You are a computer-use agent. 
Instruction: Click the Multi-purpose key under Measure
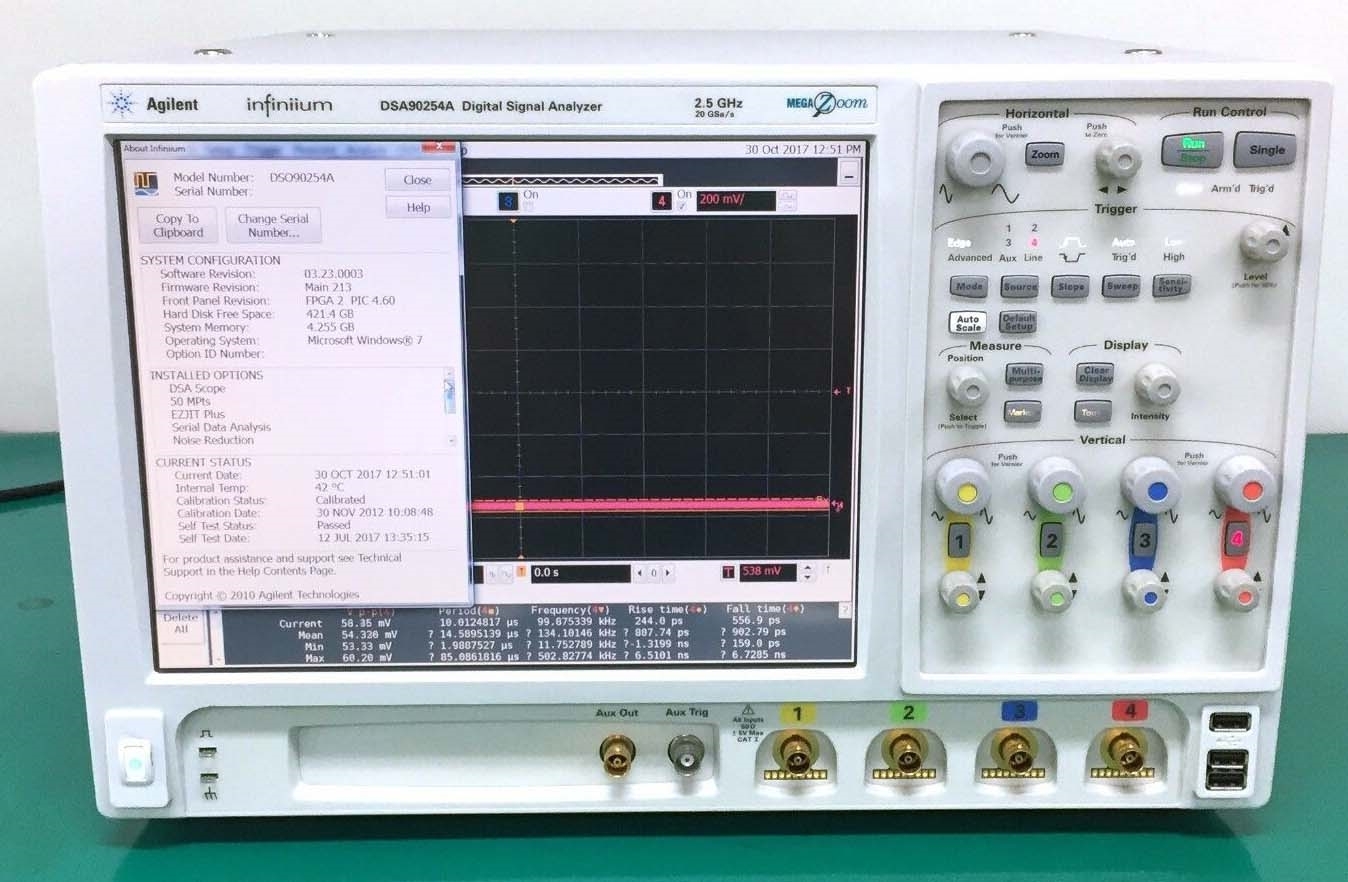(x=1023, y=375)
